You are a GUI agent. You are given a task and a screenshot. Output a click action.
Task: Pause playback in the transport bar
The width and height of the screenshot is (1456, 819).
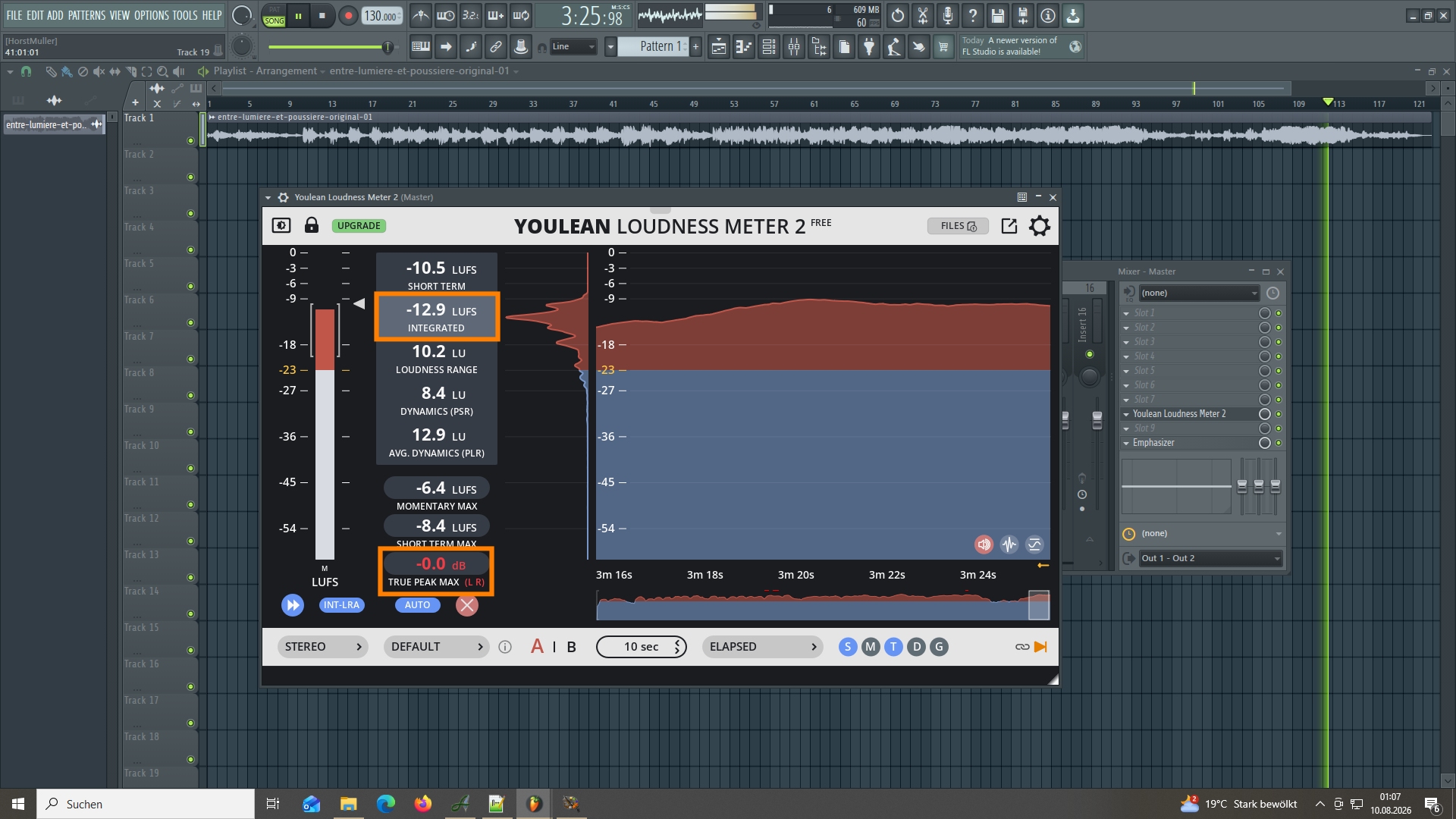tap(299, 15)
